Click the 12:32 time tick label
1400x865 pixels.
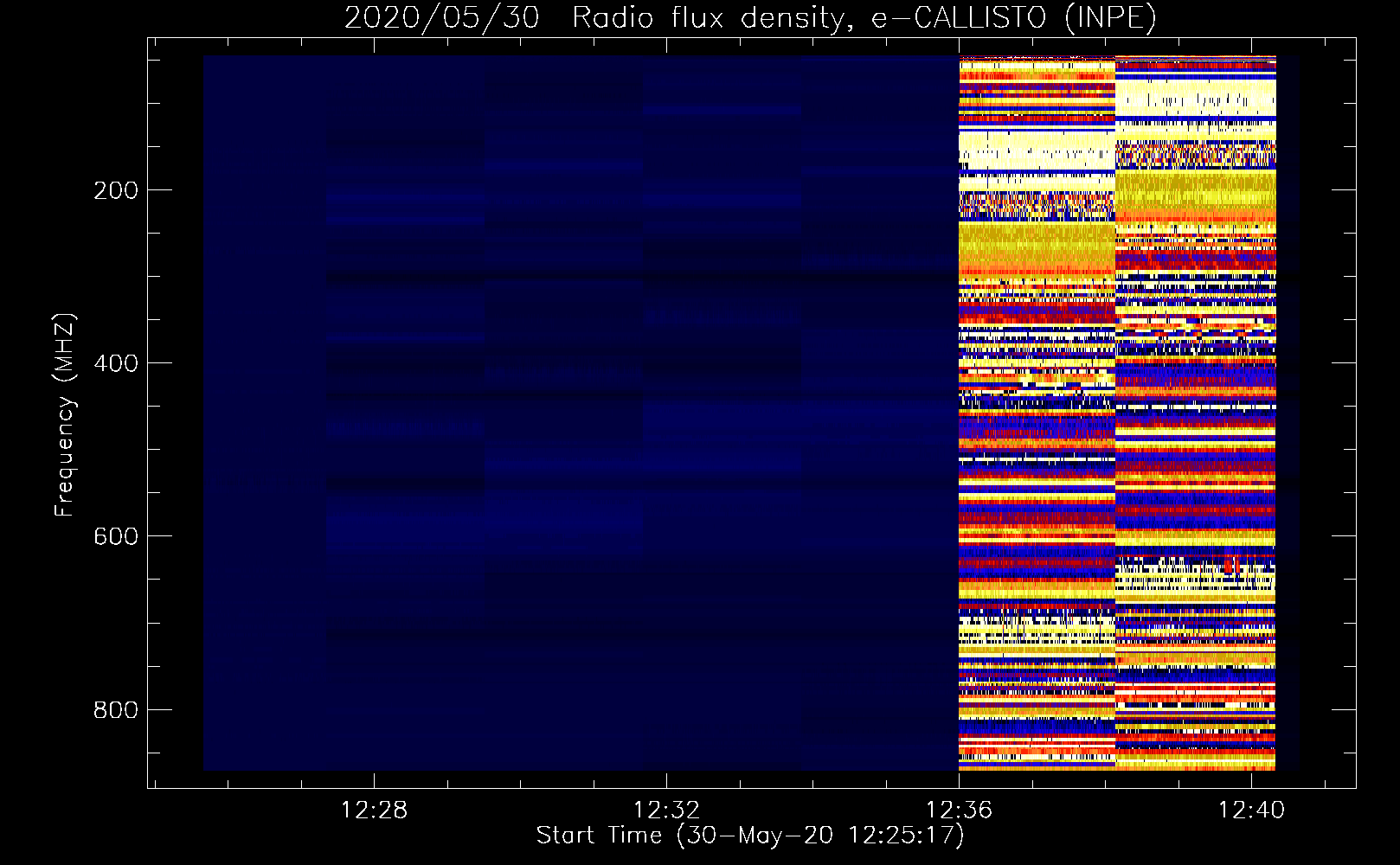(666, 811)
